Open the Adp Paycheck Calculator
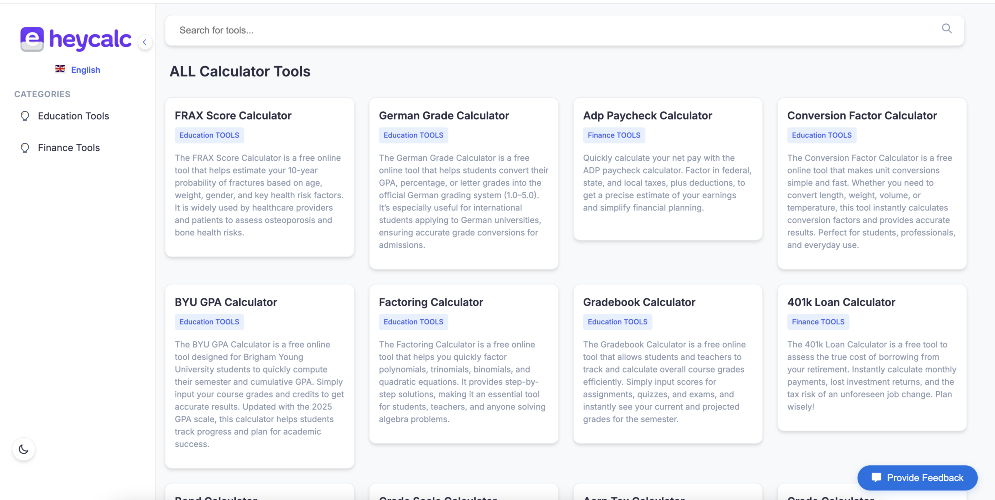Image resolution: width=995 pixels, height=500 pixels. click(x=647, y=116)
